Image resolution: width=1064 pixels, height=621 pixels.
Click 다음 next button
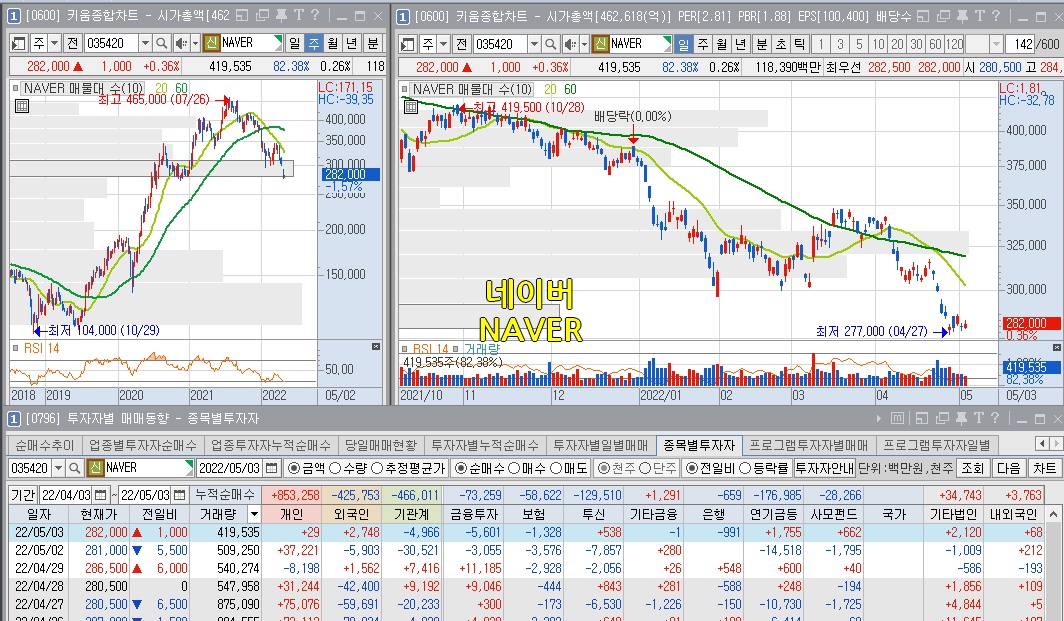coord(1008,468)
